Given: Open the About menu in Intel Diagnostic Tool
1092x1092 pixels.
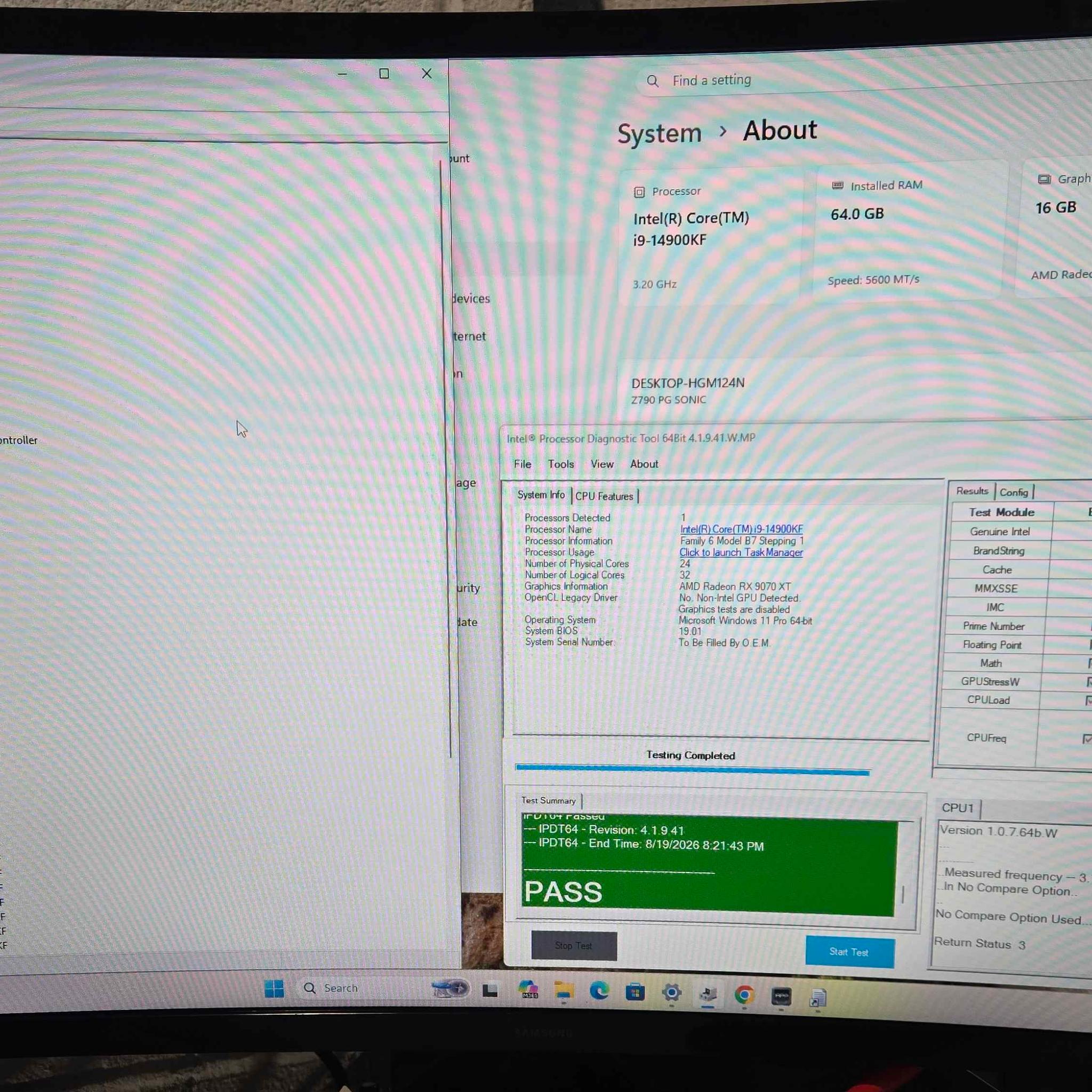Looking at the screenshot, I should [644, 464].
